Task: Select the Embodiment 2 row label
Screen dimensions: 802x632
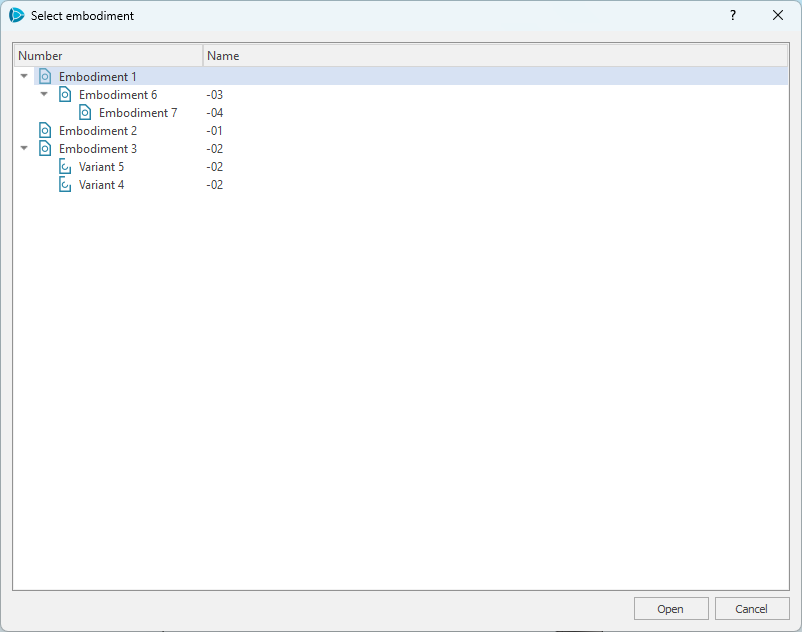Action: tap(98, 131)
